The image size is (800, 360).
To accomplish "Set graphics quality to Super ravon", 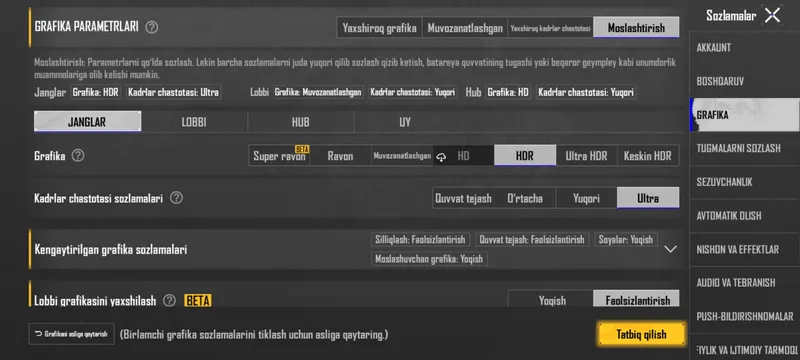I will point(279,156).
